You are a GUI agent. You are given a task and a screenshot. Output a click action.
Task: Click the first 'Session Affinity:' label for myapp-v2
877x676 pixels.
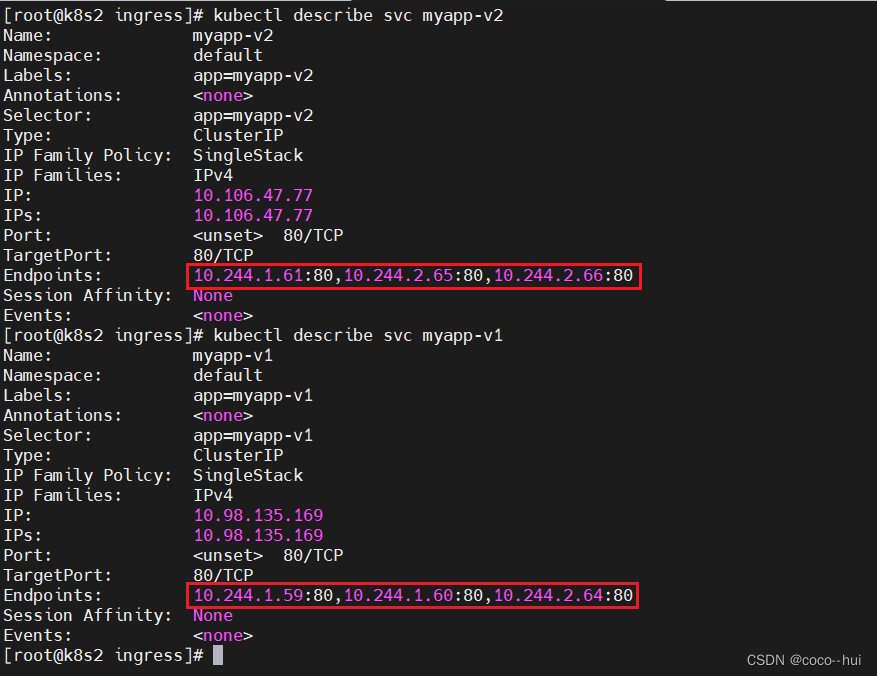[87, 296]
